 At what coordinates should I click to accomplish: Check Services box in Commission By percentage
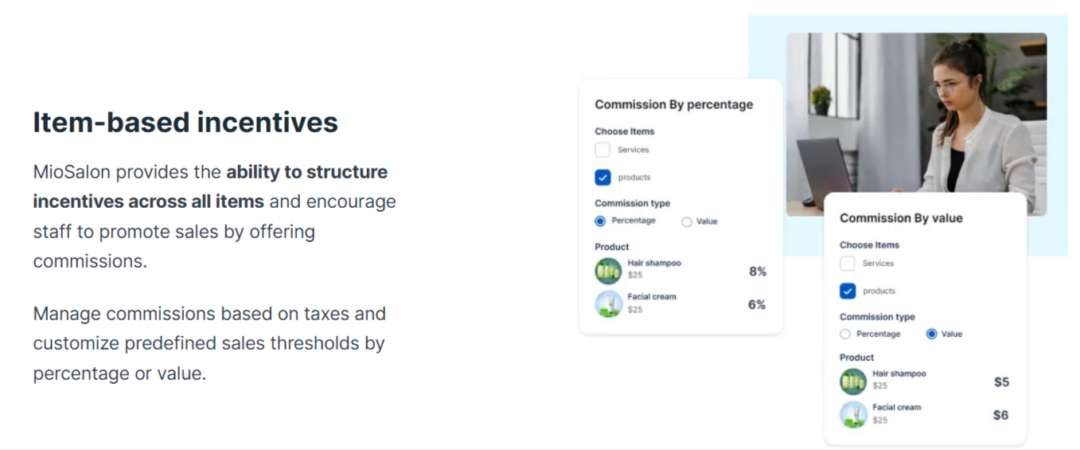click(x=602, y=150)
